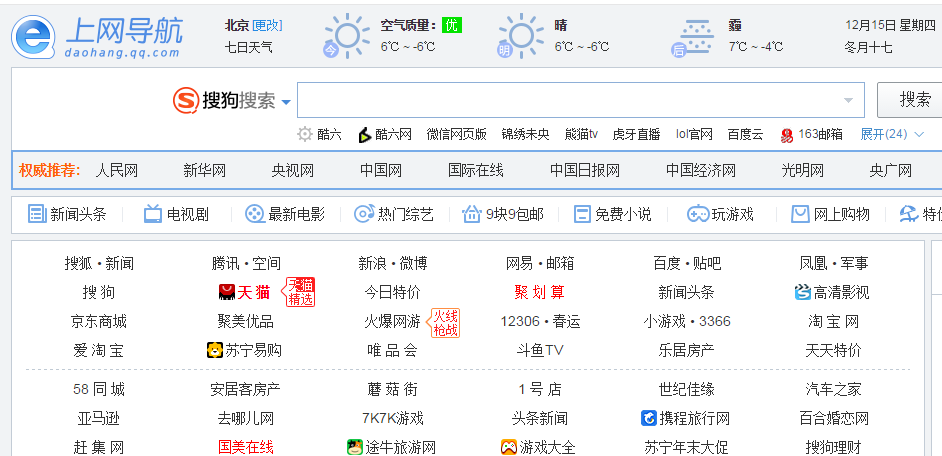Expand the quick links with 展开(24)
Screen dimensions: 942x456
point(892,135)
